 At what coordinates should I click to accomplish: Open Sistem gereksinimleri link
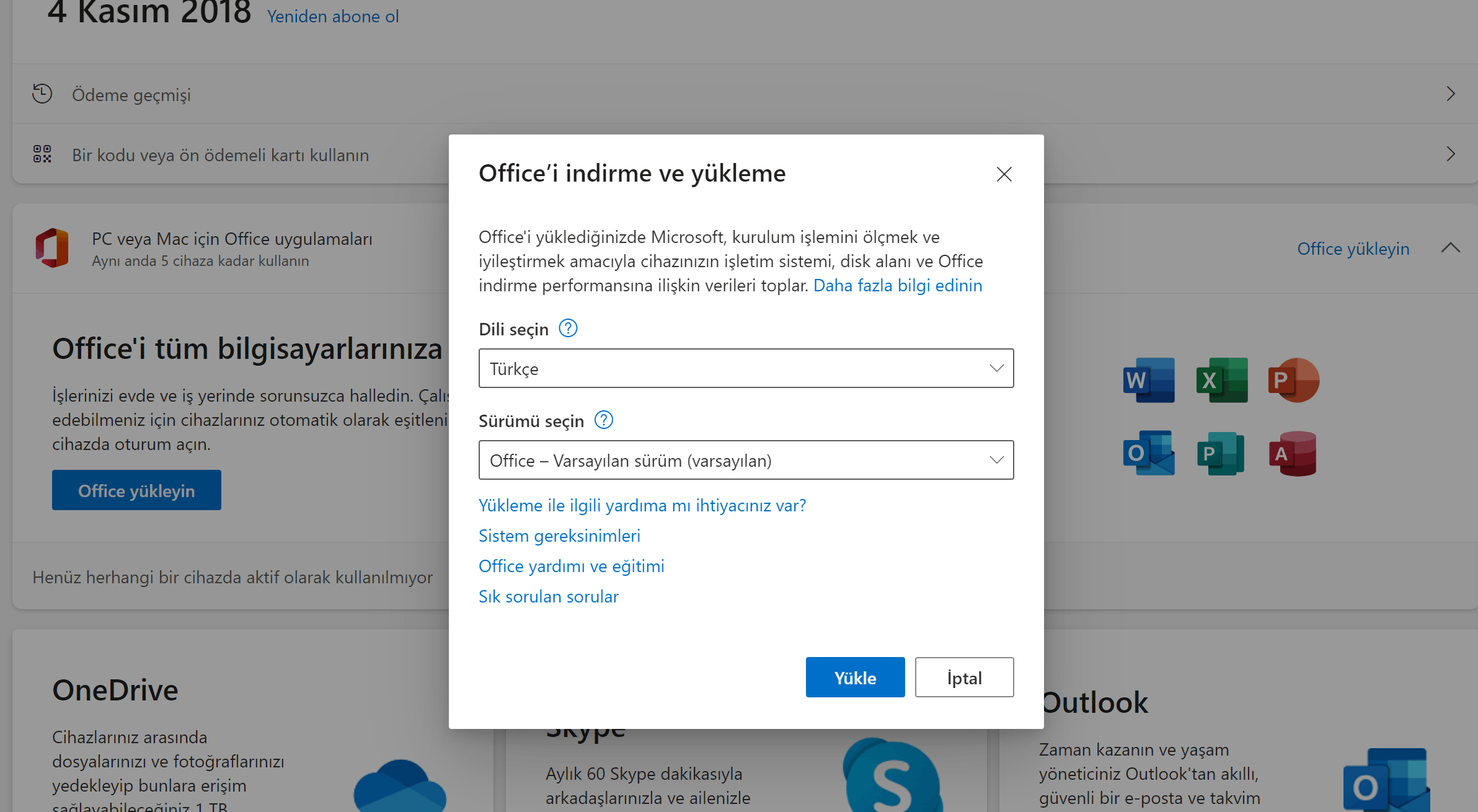pos(559,536)
